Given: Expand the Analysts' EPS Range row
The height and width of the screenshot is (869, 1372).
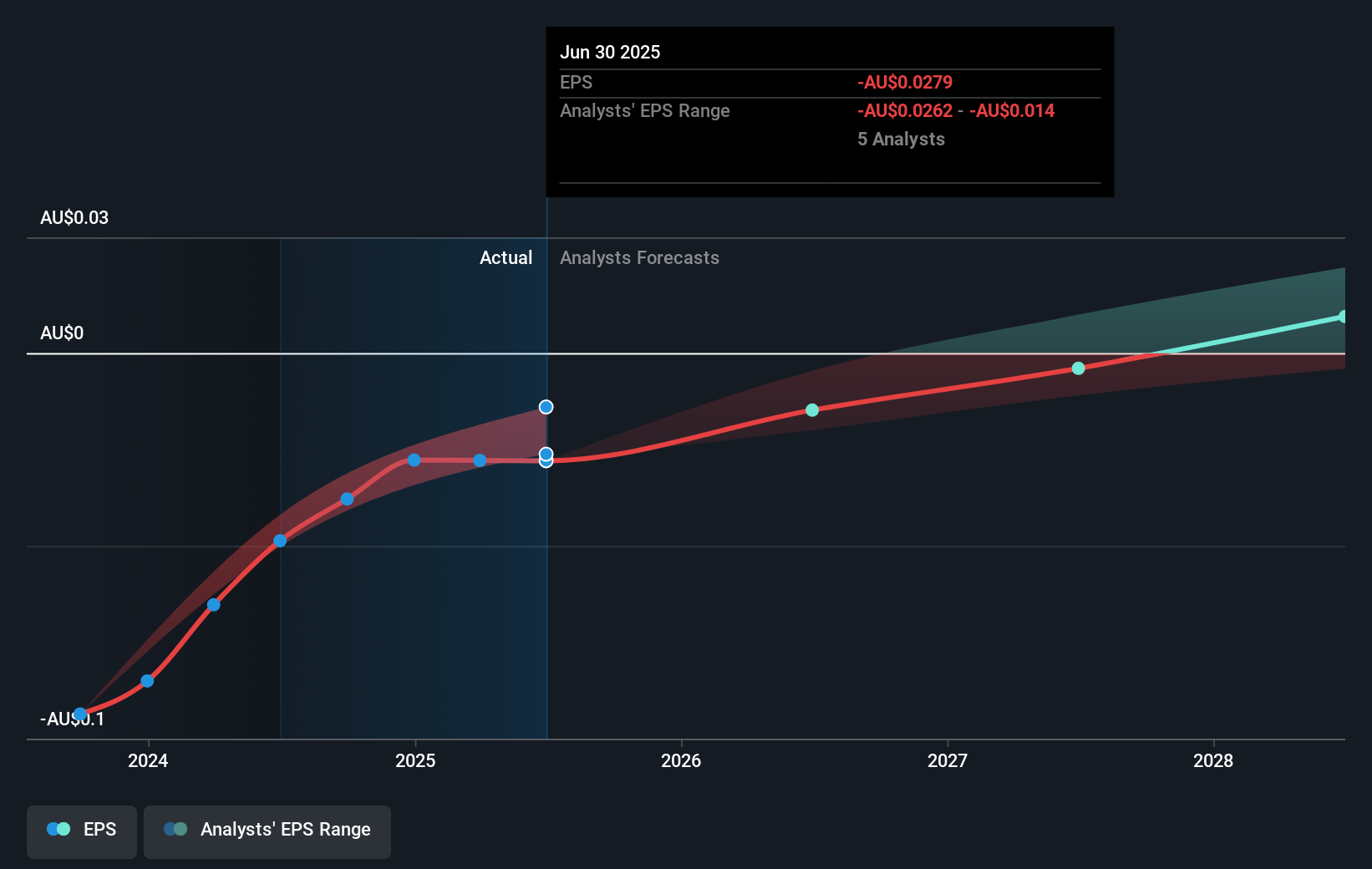Looking at the screenshot, I should point(645,110).
